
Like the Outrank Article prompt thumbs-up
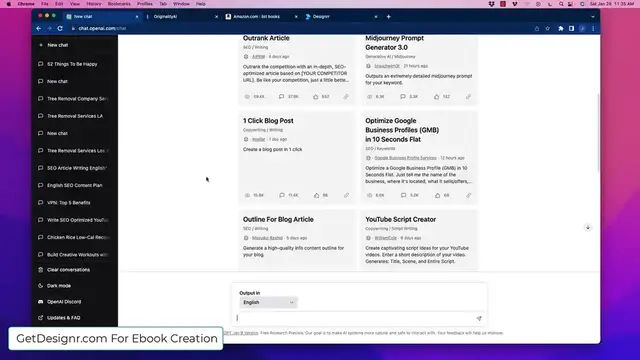point(316,97)
